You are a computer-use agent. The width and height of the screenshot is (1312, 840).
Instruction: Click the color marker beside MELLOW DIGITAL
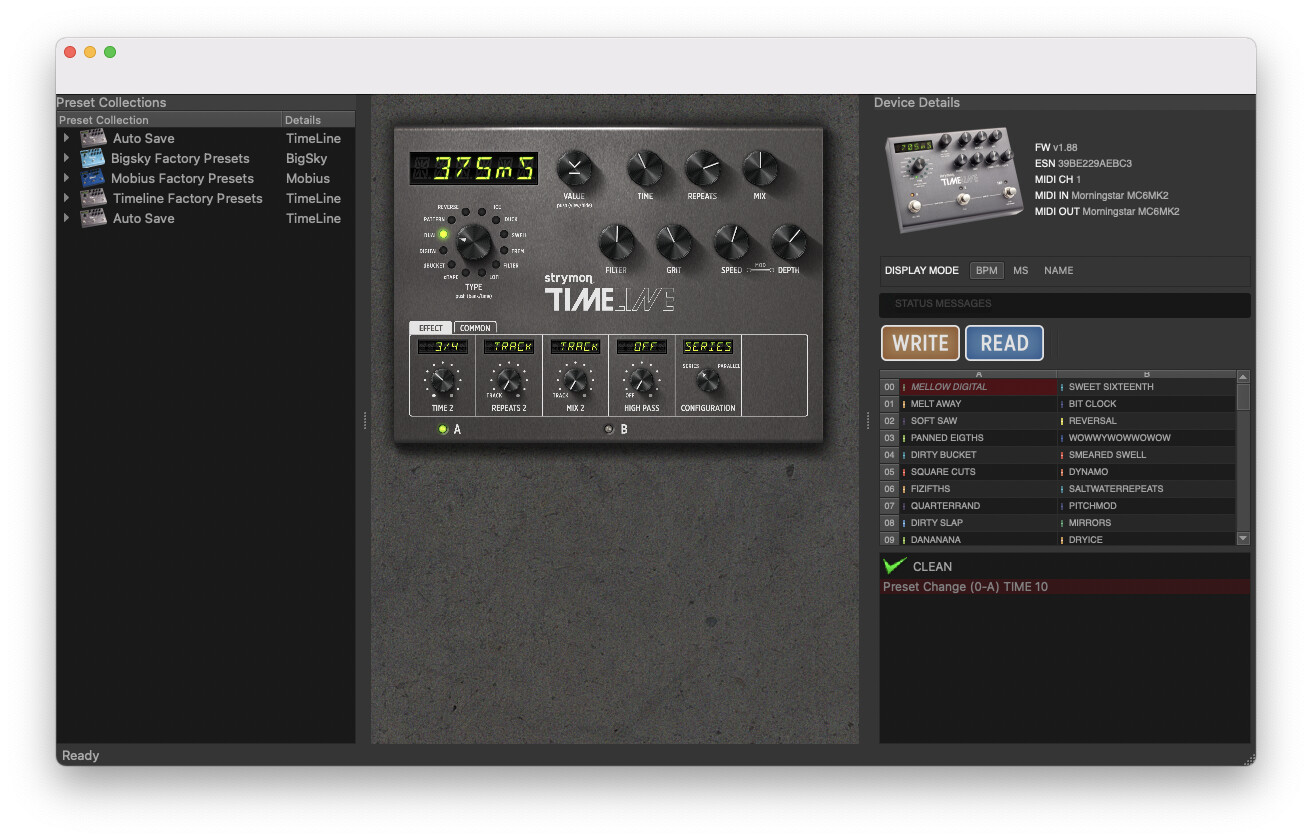pos(904,387)
